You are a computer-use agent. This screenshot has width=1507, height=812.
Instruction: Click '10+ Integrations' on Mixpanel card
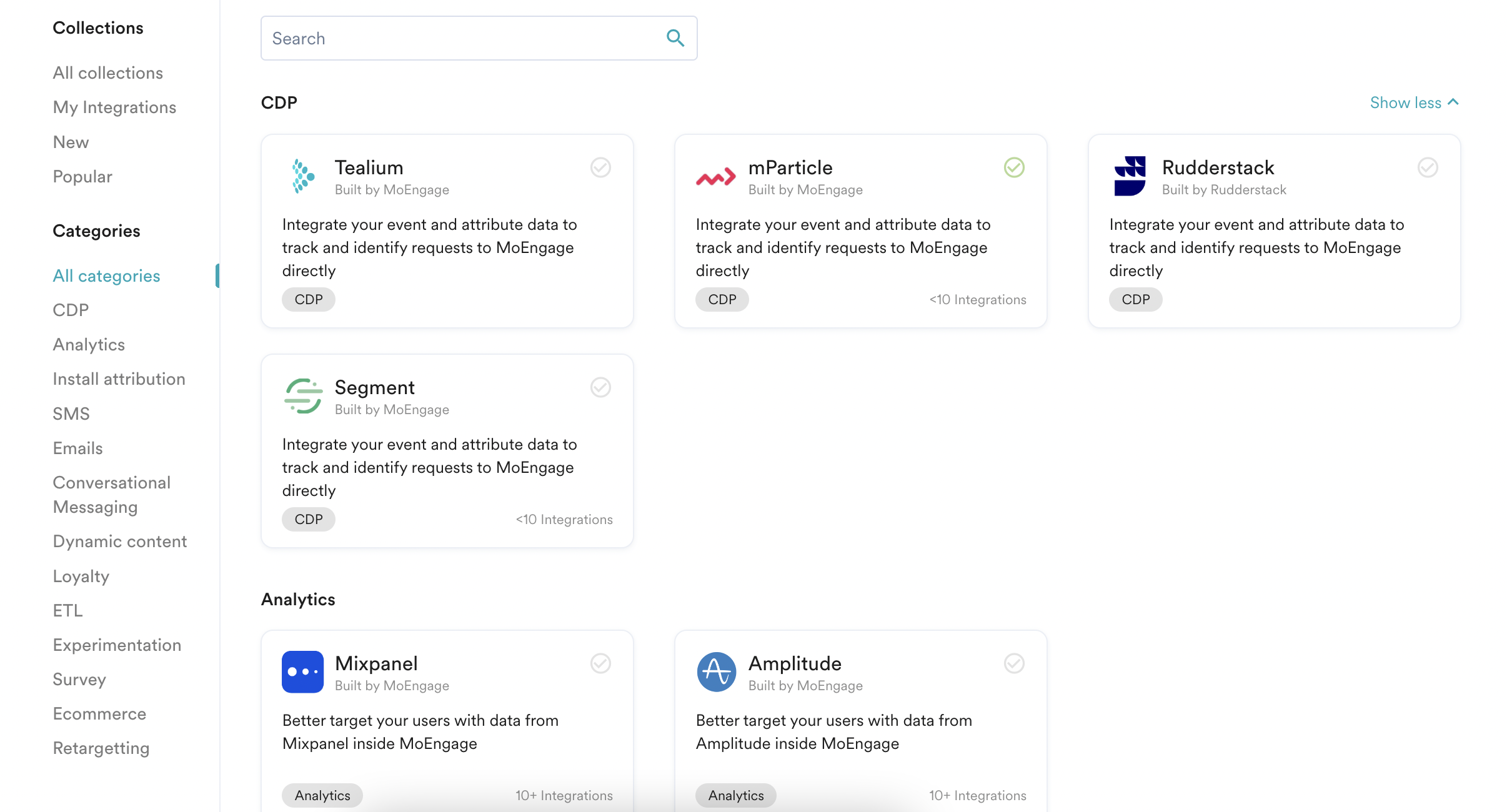point(564,796)
